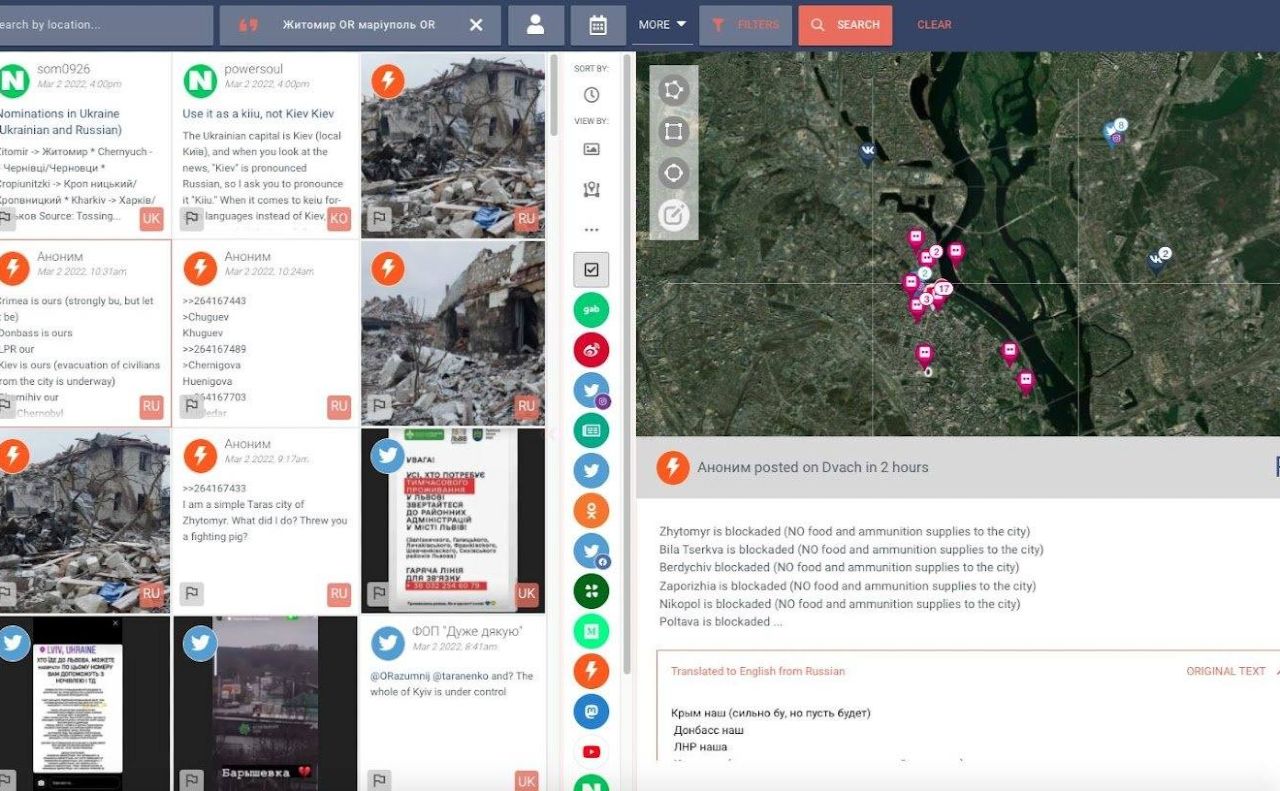This screenshot has width=1280, height=791.
Task: Flag the Аноним 9:17am post
Action: pyautogui.click(x=192, y=593)
